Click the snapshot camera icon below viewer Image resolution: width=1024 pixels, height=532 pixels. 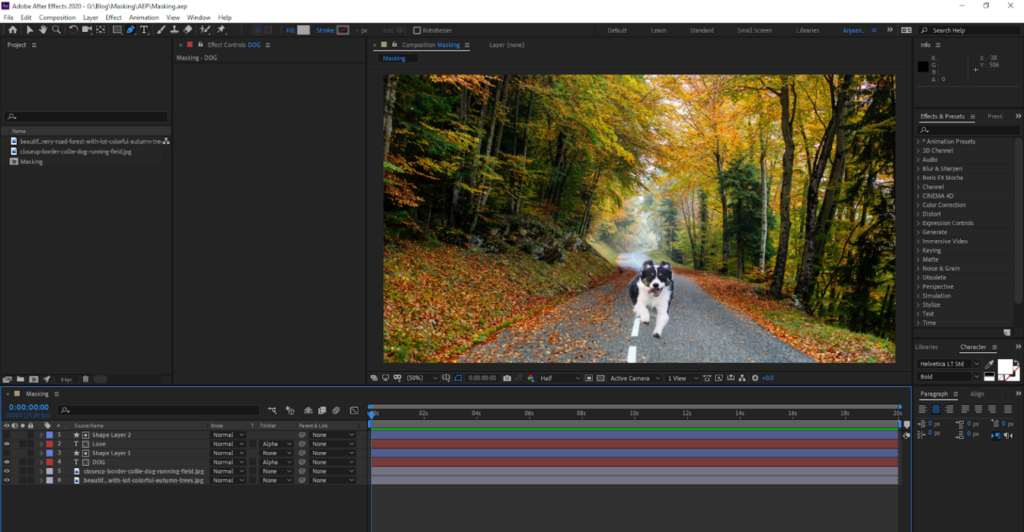[507, 378]
